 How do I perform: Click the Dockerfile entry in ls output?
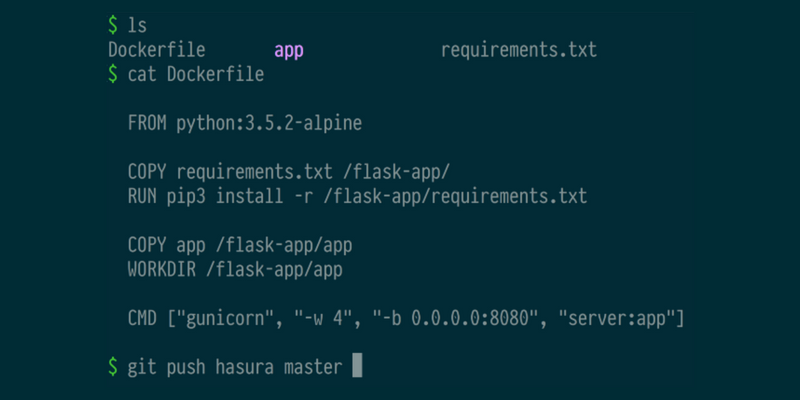tap(157, 50)
